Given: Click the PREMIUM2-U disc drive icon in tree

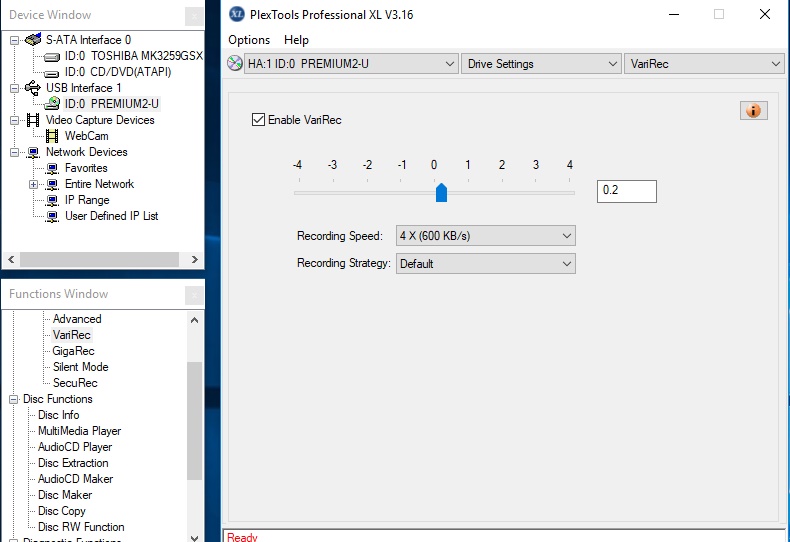Looking at the screenshot, I should tap(52, 104).
